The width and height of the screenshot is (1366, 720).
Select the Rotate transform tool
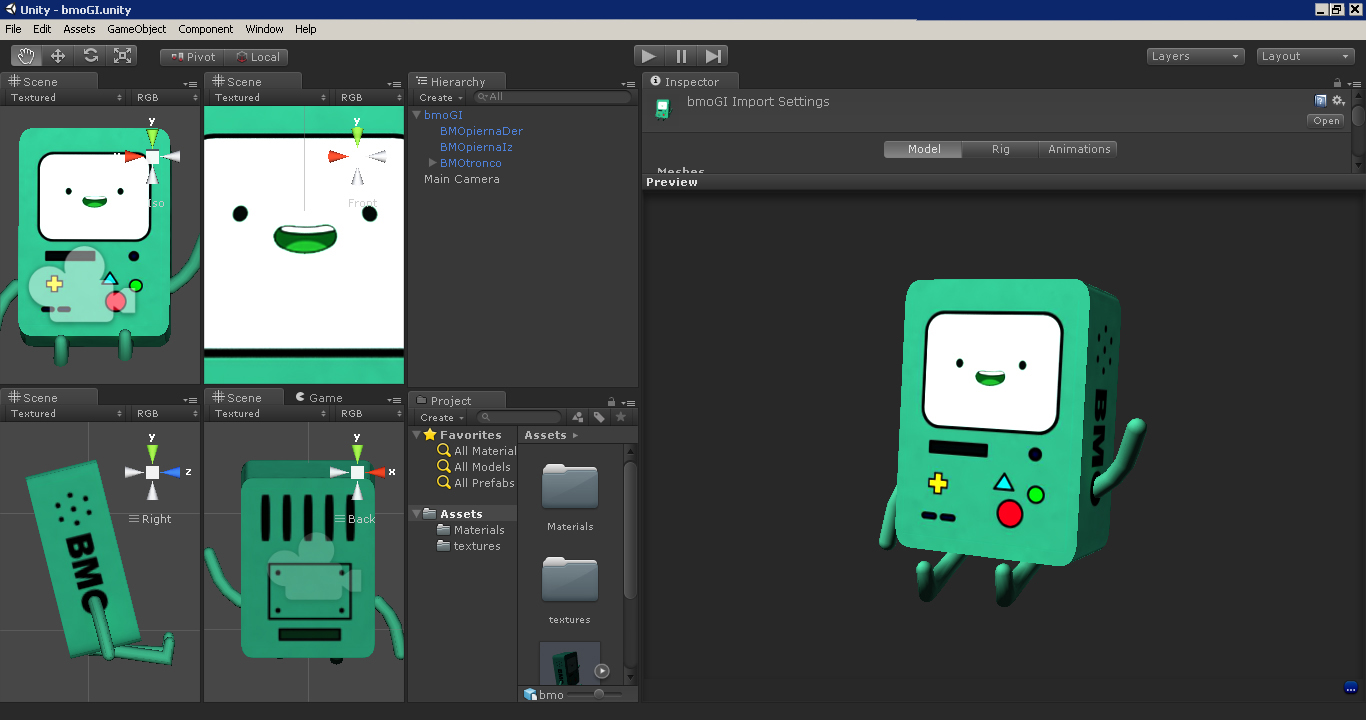[x=90, y=56]
